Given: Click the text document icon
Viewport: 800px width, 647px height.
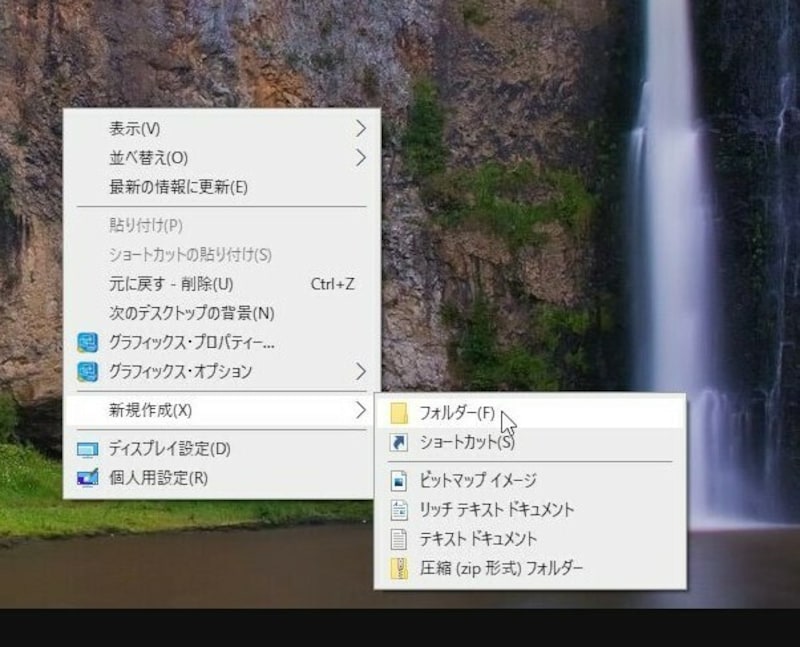Looking at the screenshot, I should click(x=400, y=538).
